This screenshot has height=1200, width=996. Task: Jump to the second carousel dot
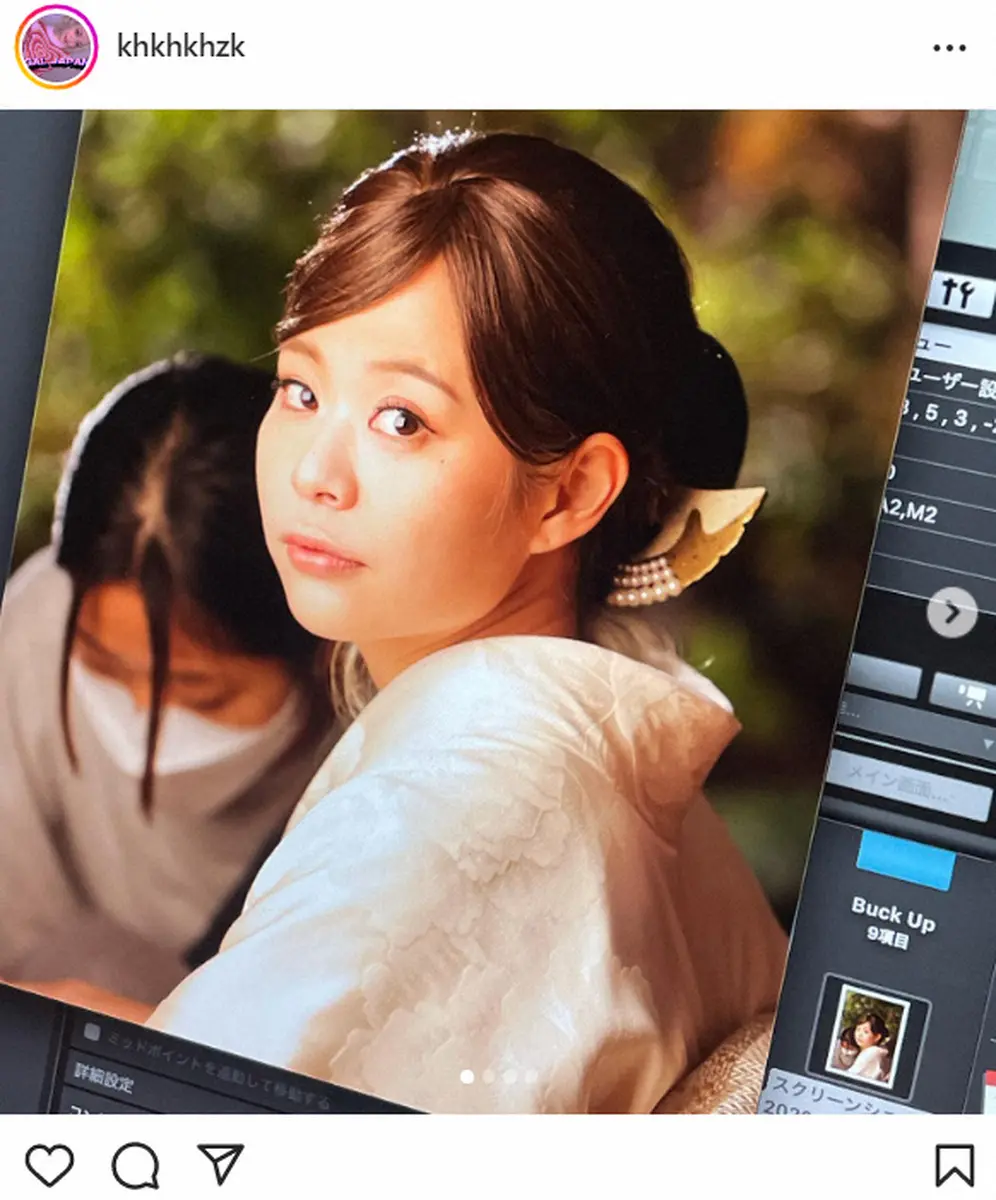(x=488, y=1076)
